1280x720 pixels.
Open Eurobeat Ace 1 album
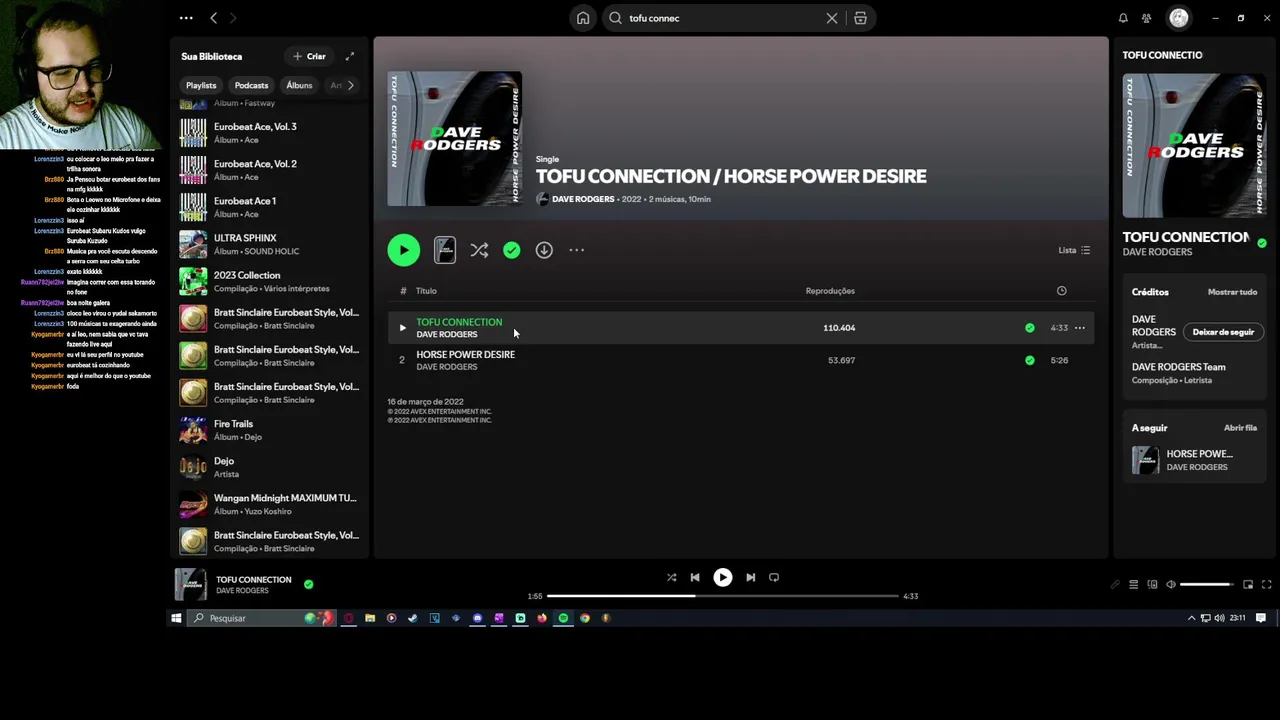click(x=268, y=207)
